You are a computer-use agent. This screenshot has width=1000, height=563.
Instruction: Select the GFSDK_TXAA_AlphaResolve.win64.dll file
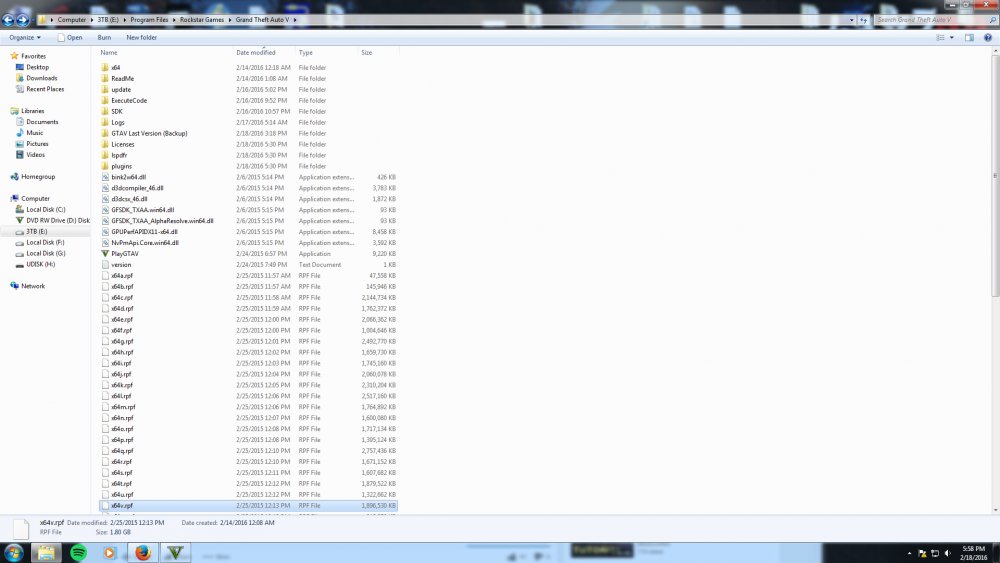(162, 221)
